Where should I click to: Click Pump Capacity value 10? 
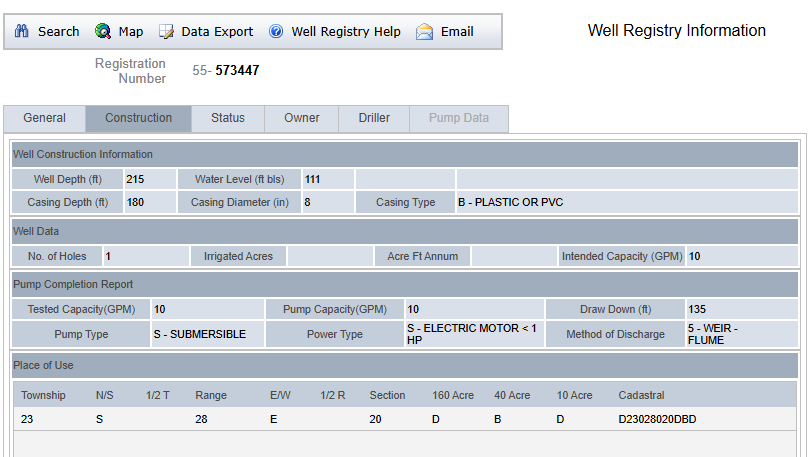click(413, 309)
